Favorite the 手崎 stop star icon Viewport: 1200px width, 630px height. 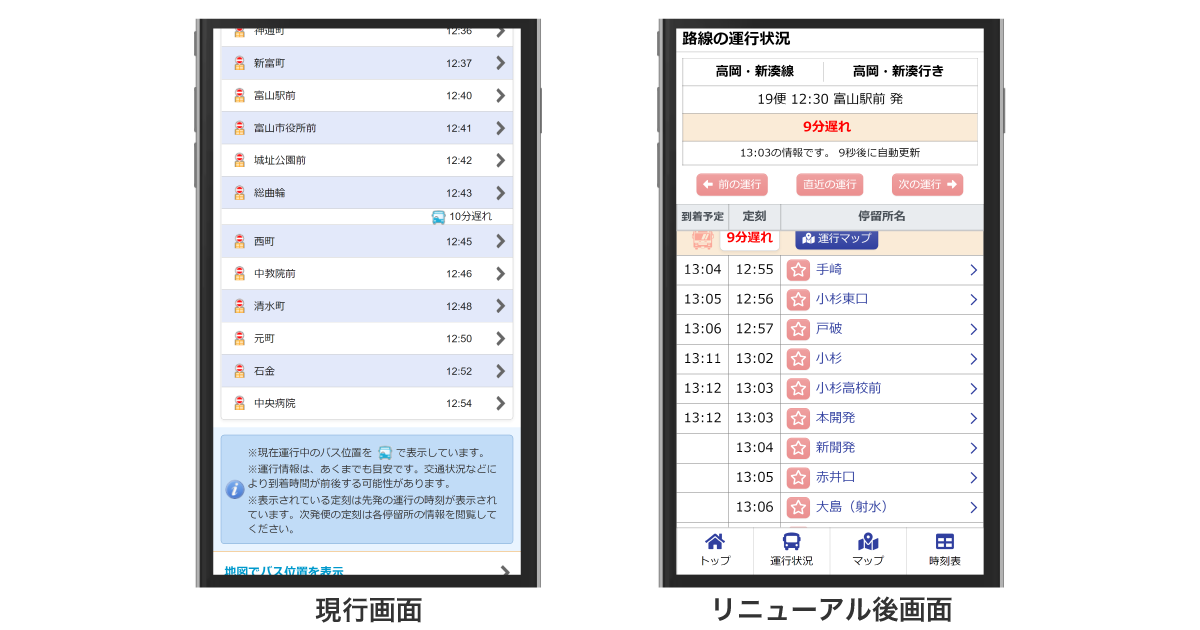(798, 270)
